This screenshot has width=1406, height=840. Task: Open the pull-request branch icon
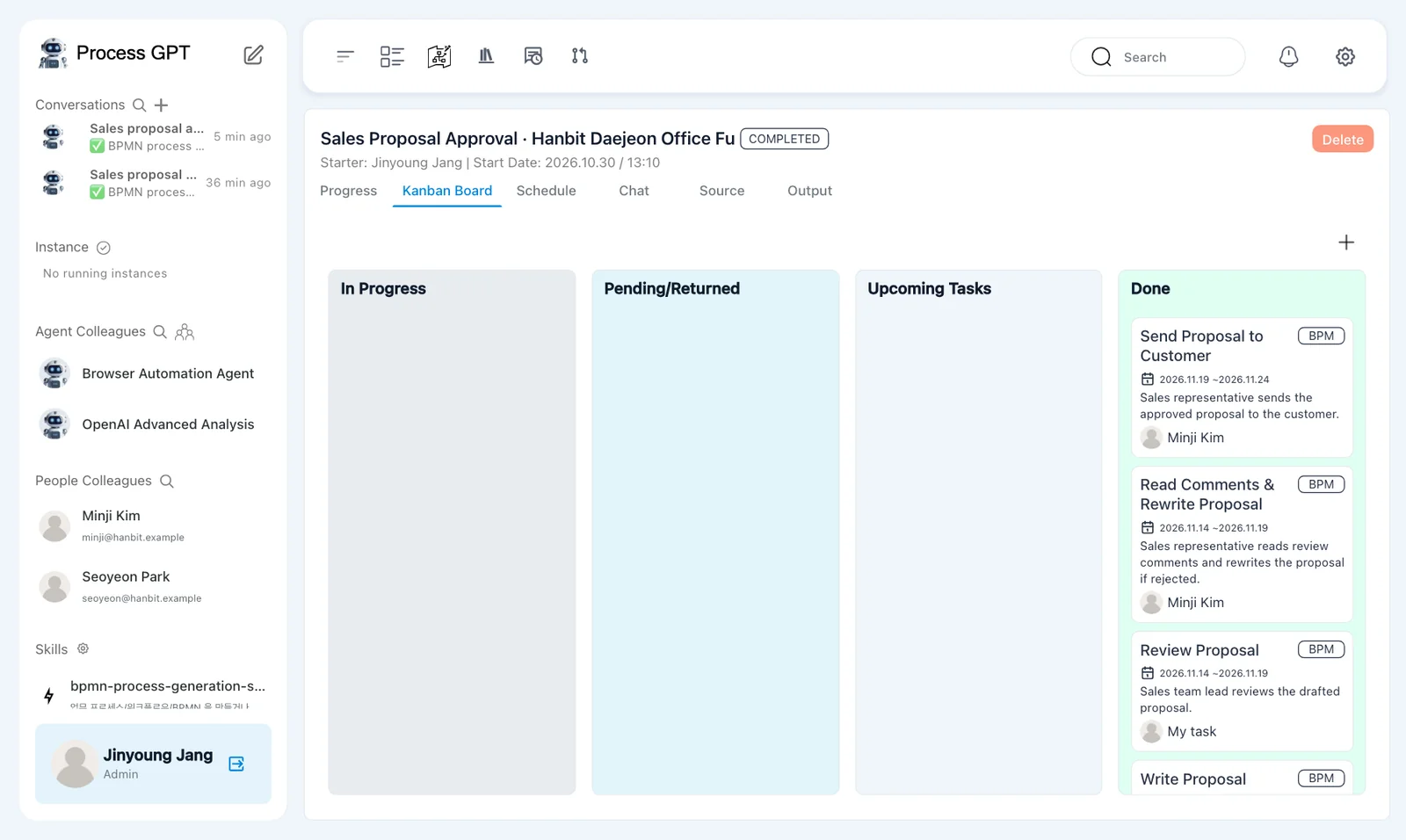tap(580, 56)
